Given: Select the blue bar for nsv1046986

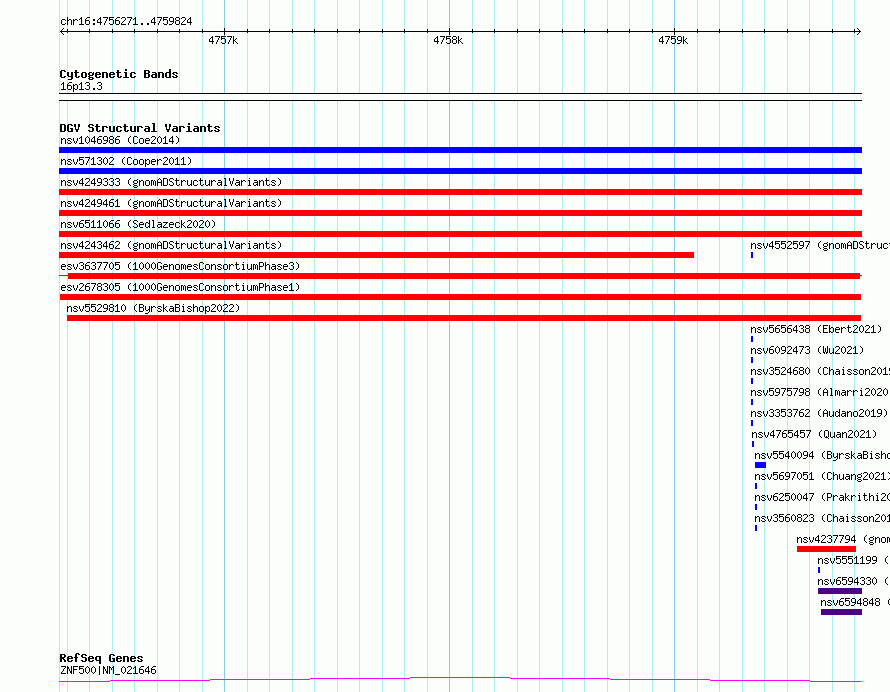Looking at the screenshot, I should point(460,150).
